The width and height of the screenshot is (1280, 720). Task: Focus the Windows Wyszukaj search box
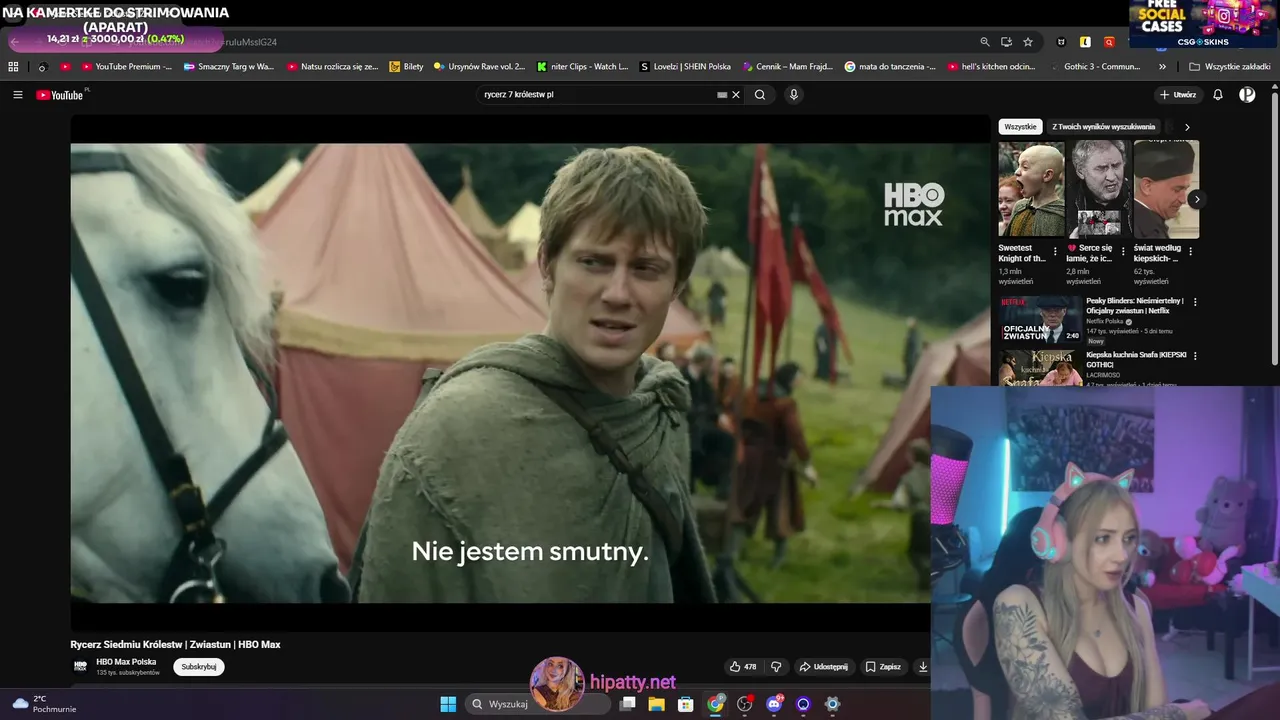[538, 704]
